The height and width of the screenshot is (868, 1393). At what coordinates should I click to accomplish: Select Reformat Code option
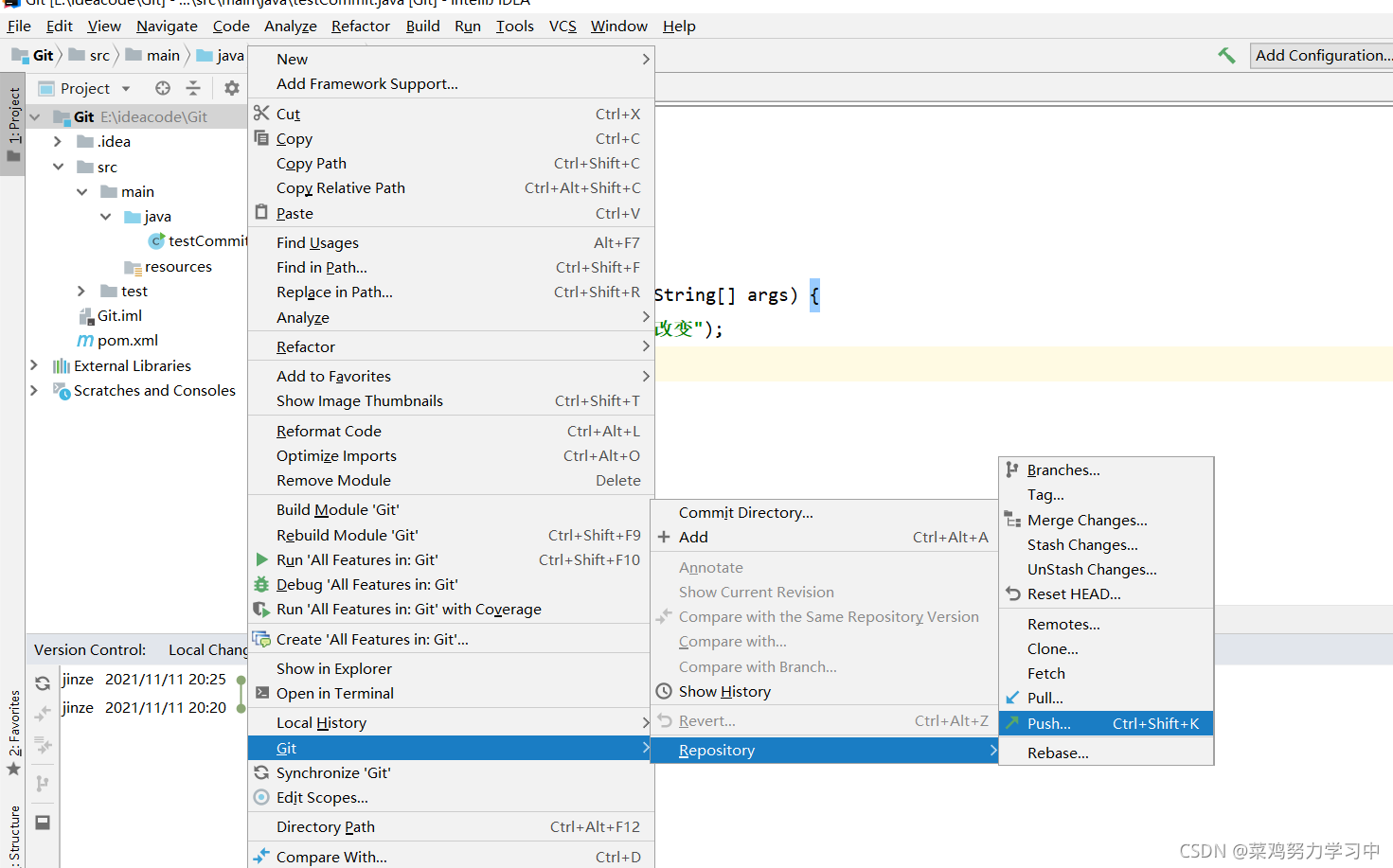coord(451,431)
